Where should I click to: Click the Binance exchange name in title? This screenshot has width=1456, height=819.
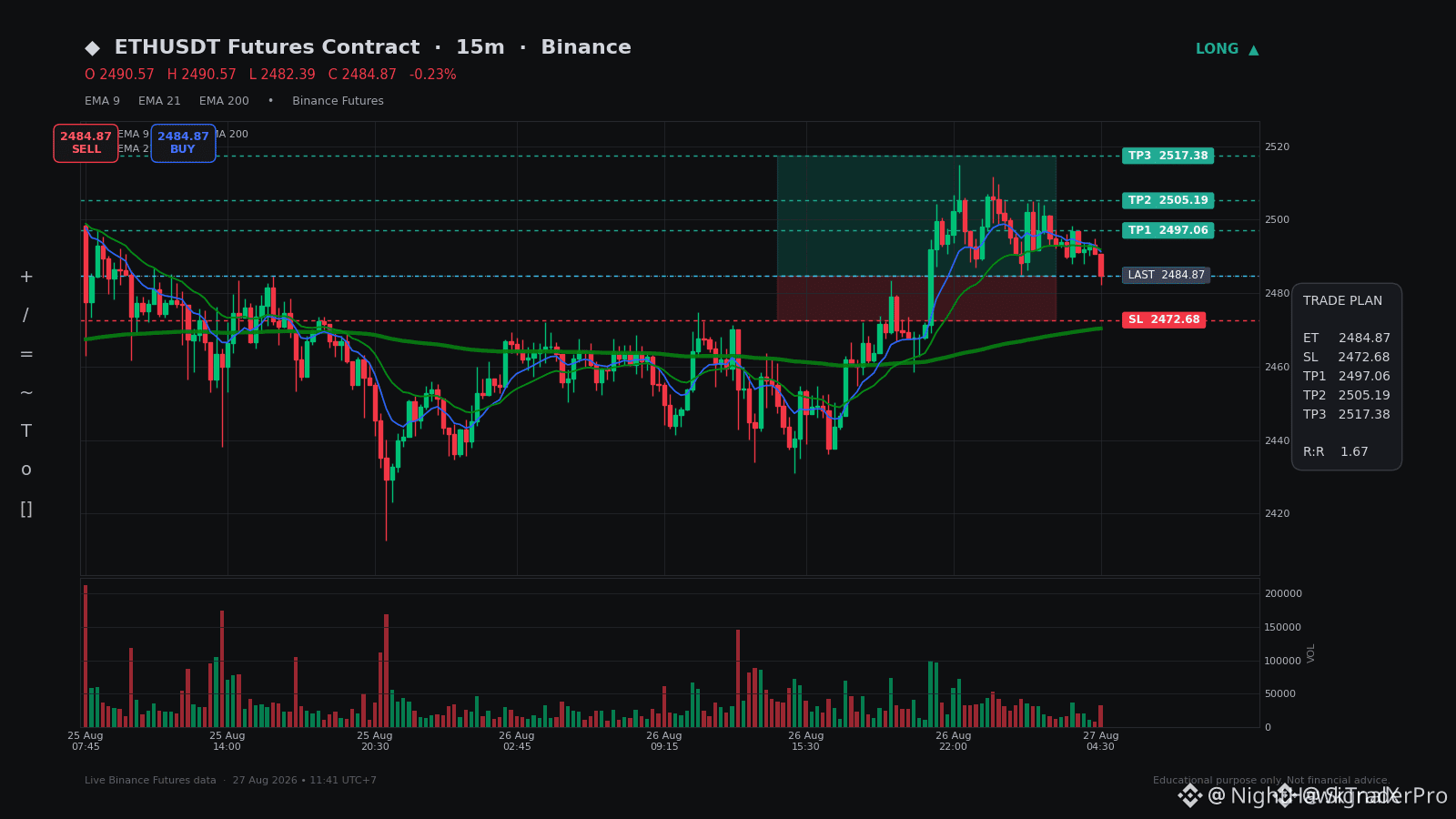586,47
